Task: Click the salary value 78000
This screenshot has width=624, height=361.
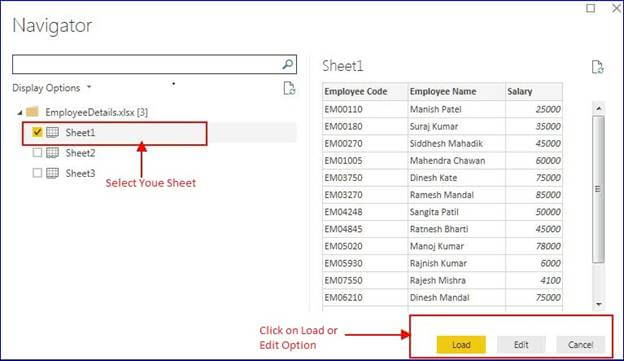Action: pos(548,246)
